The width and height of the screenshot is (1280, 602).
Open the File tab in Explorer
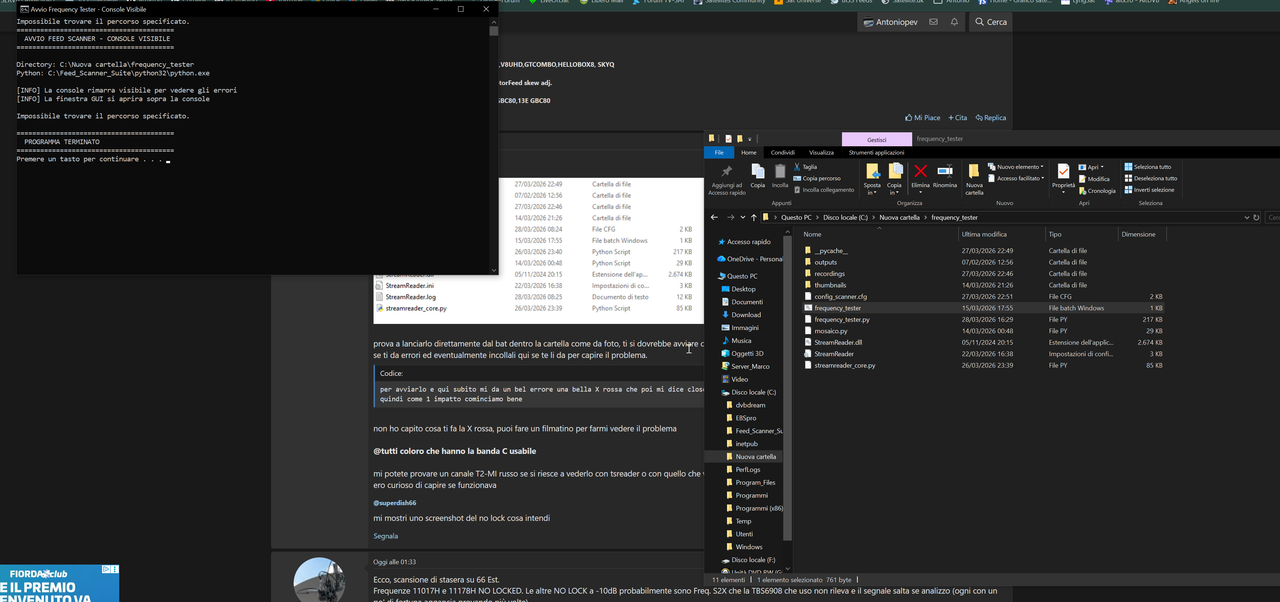(x=719, y=152)
